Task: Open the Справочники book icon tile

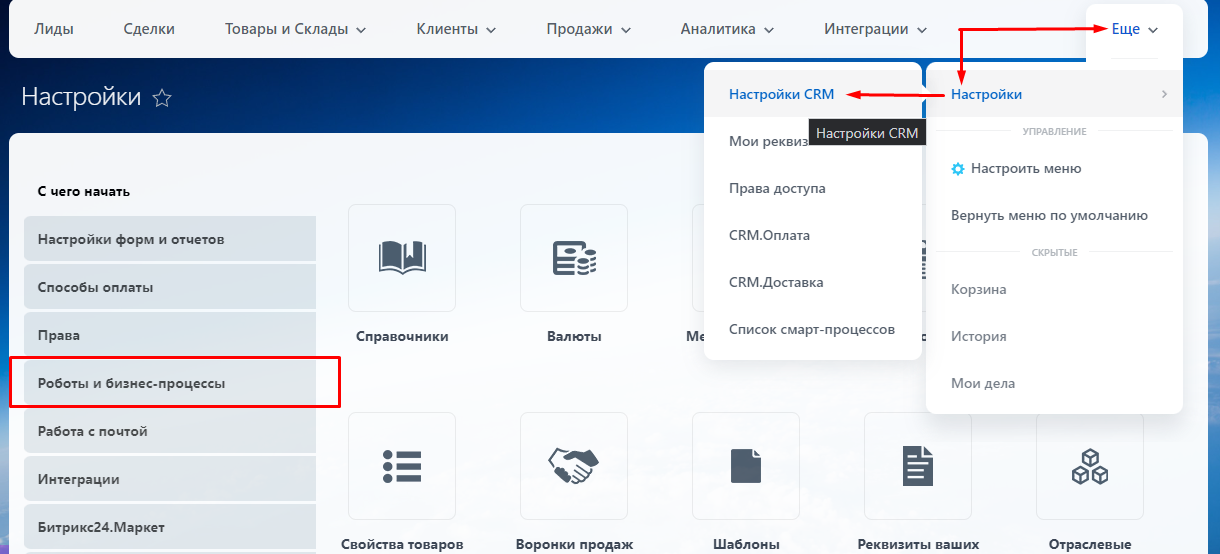Action: point(402,258)
